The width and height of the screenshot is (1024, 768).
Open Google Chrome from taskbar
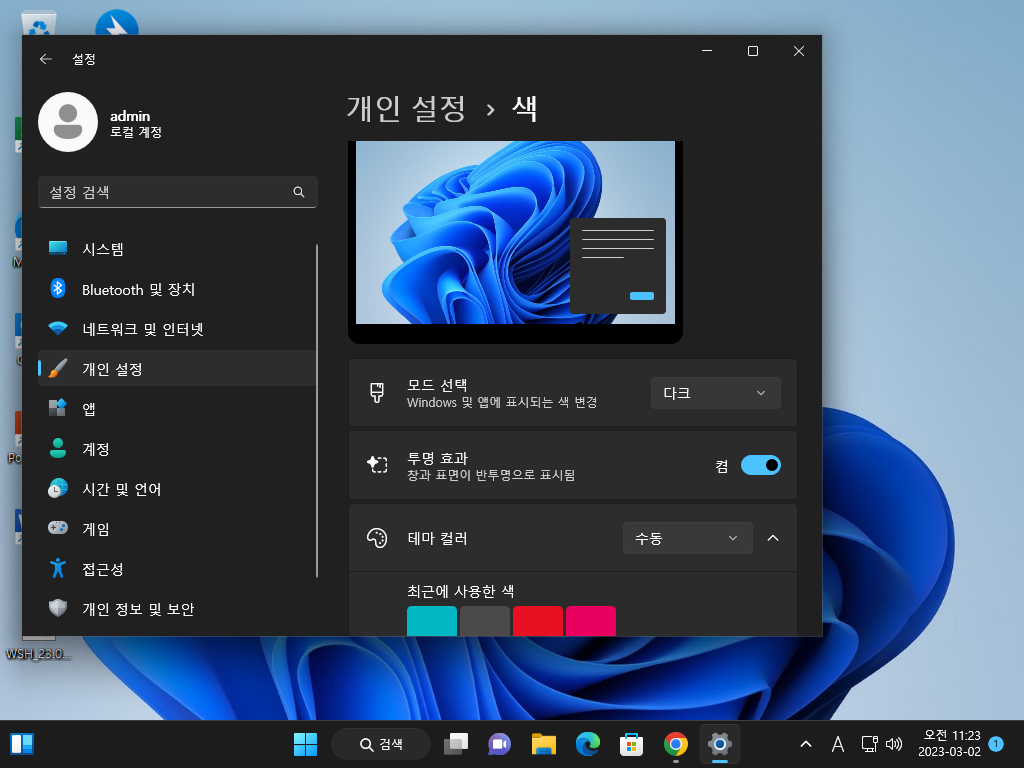coord(676,744)
